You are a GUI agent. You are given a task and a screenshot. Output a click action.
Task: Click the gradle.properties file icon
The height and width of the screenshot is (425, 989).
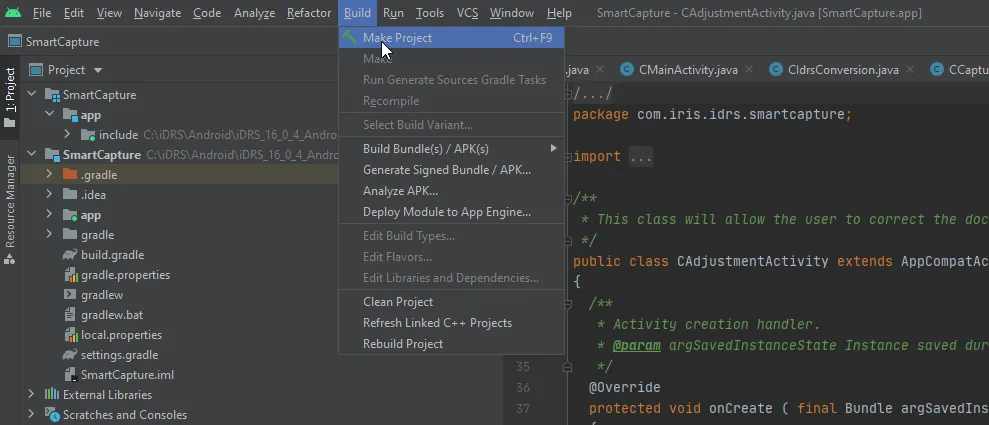(71, 275)
